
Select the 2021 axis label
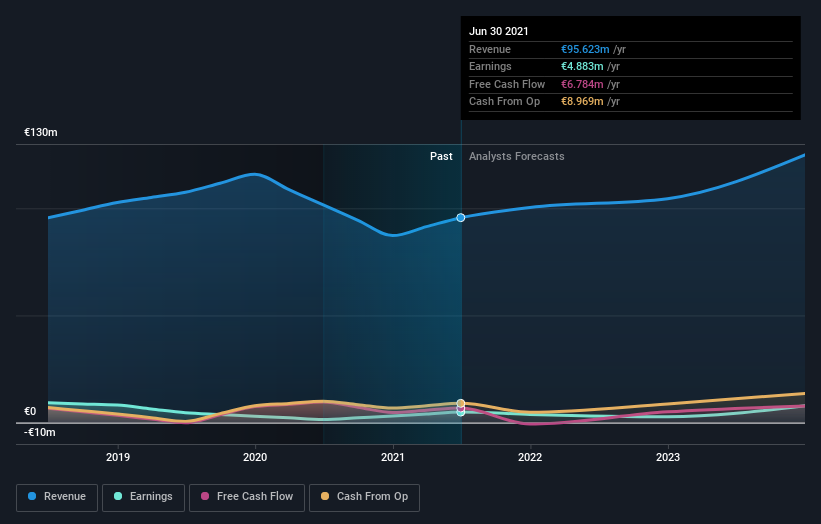click(x=393, y=457)
